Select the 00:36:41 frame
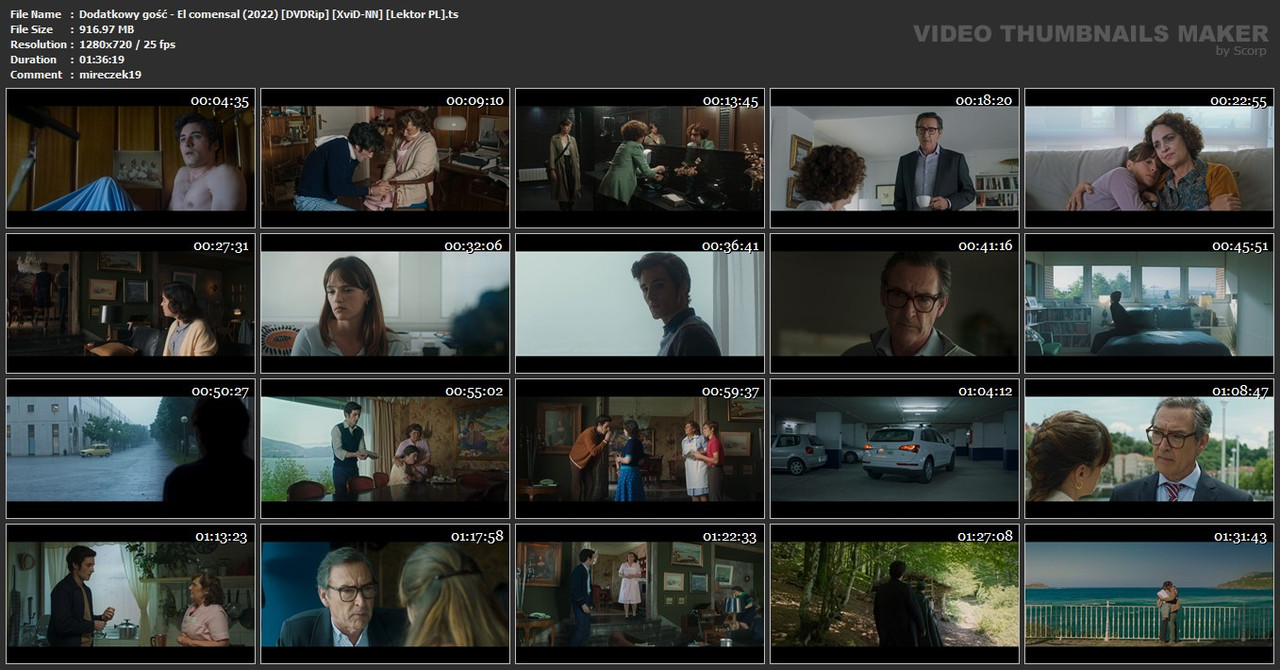 (x=640, y=304)
